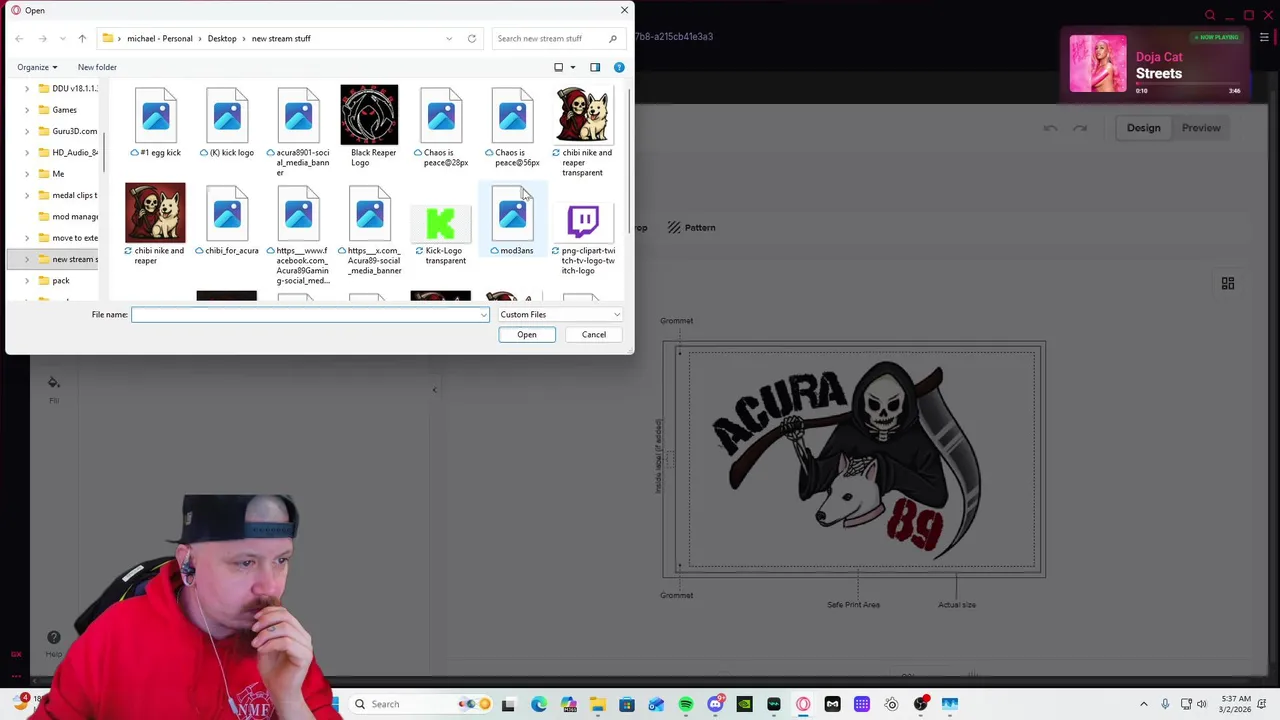This screenshot has height=720, width=1280.
Task: Click the Cancel button
Action: point(594,335)
